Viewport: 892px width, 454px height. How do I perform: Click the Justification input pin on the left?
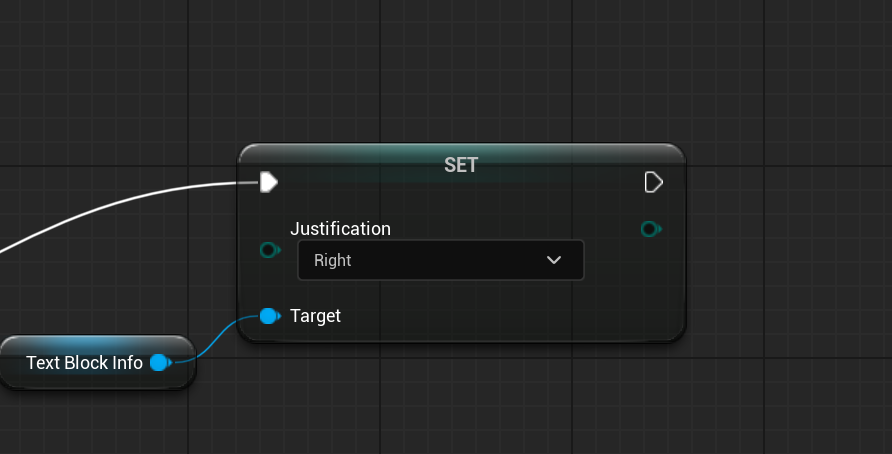(269, 250)
